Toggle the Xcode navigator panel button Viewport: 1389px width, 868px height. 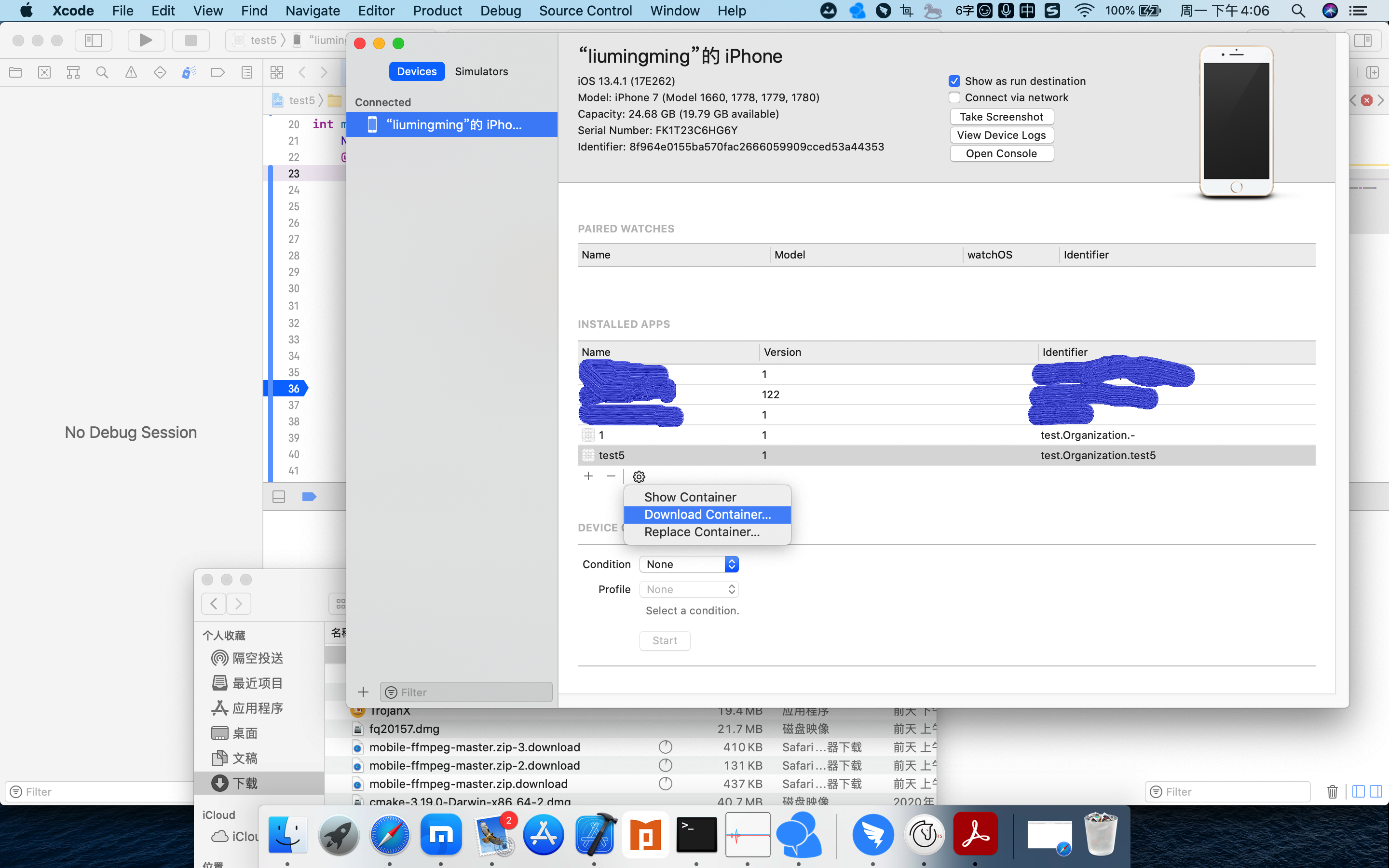(x=93, y=40)
